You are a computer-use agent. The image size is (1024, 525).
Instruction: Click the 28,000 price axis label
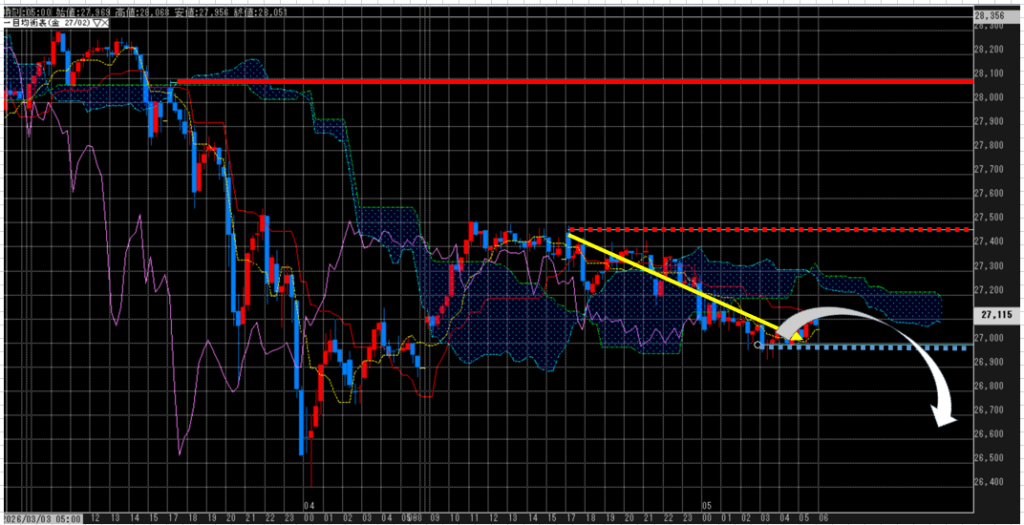coord(995,97)
